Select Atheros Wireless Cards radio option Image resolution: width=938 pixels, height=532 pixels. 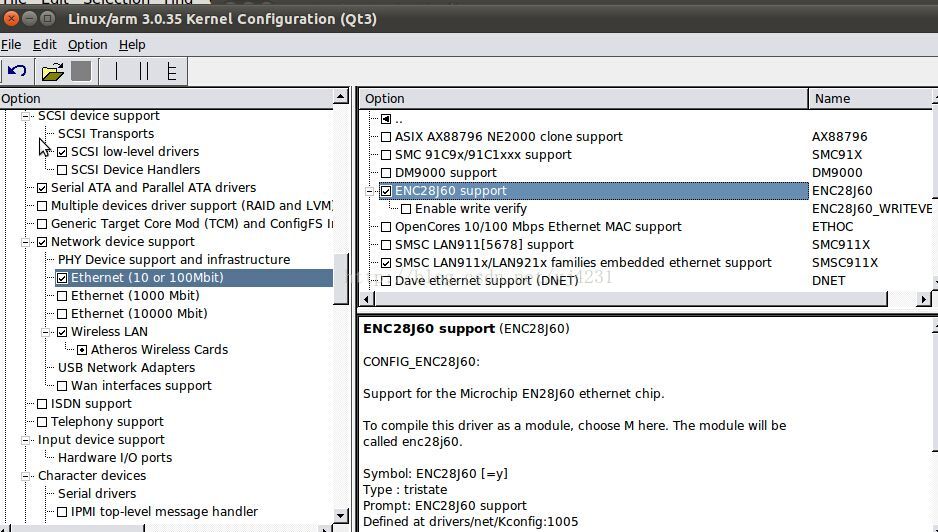(x=82, y=349)
